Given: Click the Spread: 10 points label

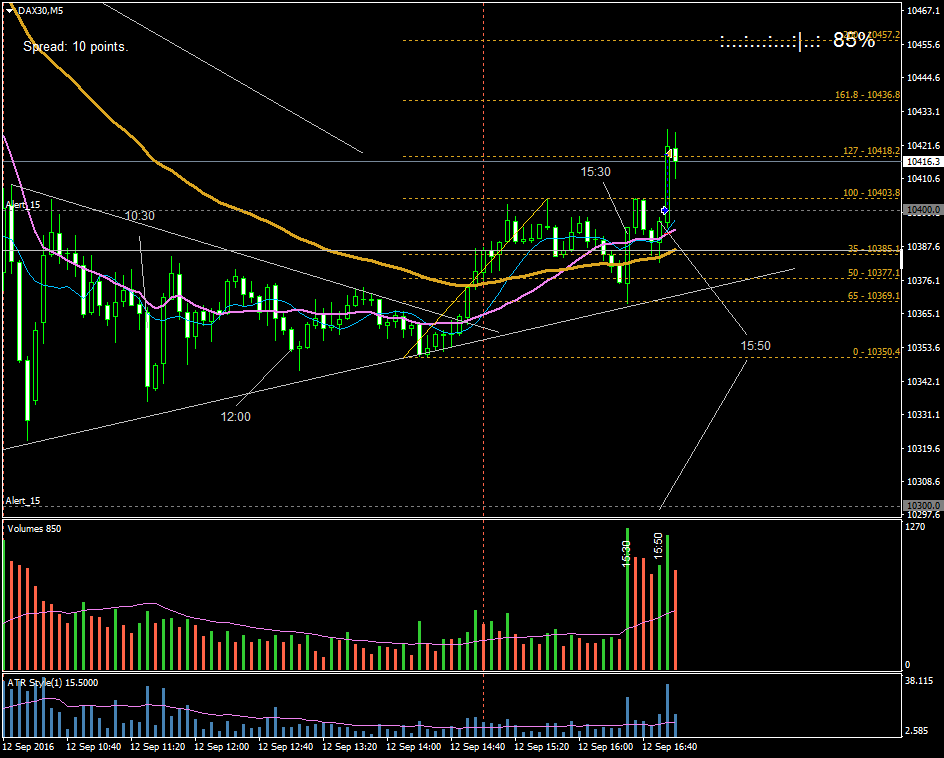Looking at the screenshot, I should click(x=76, y=46).
